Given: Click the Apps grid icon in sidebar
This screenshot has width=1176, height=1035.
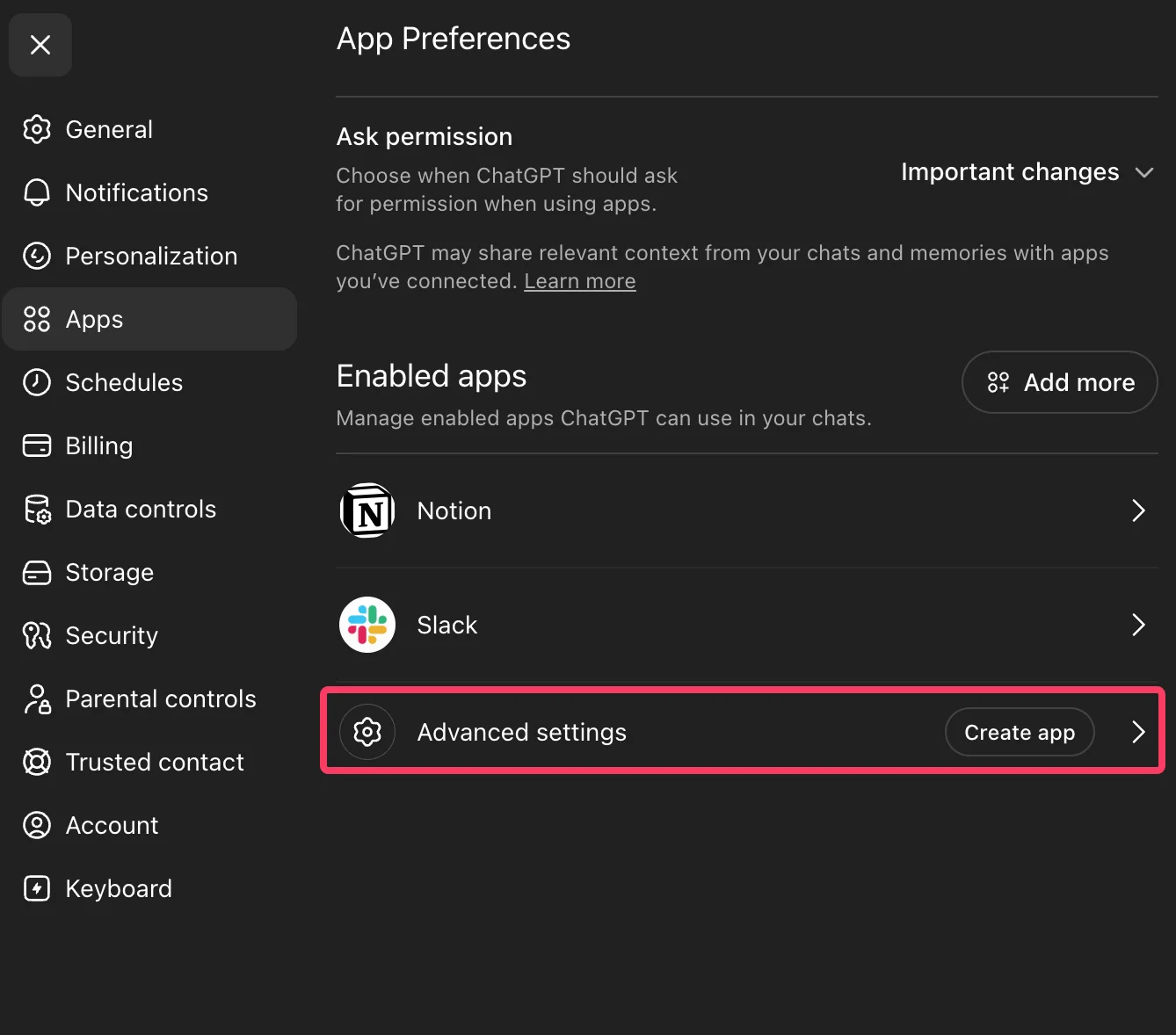Looking at the screenshot, I should (x=37, y=319).
